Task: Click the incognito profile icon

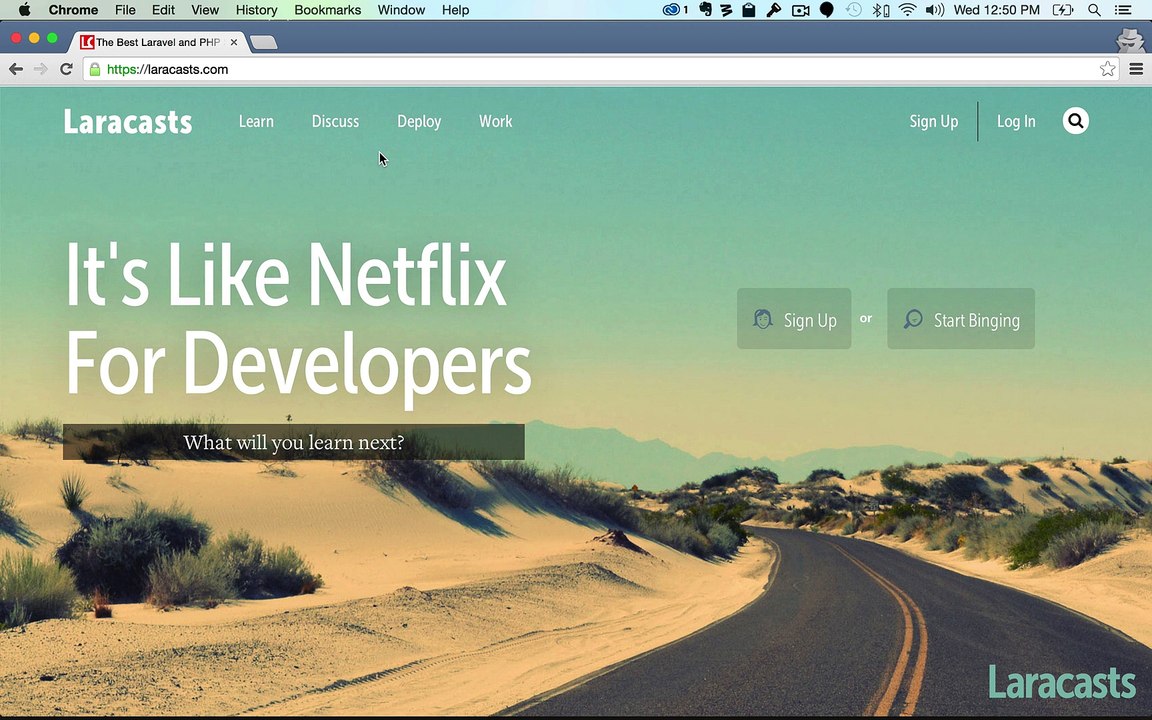Action: (x=1129, y=40)
